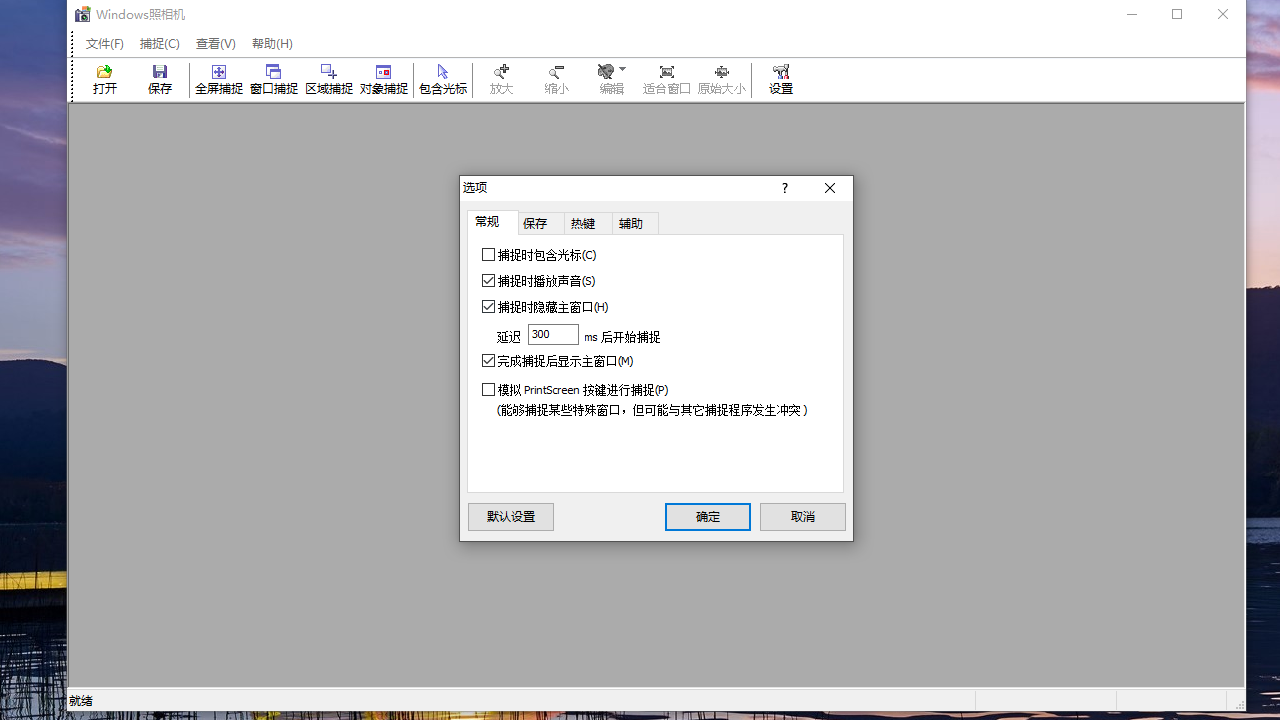Toggle the include cursor (包含光标) tool

click(442, 79)
